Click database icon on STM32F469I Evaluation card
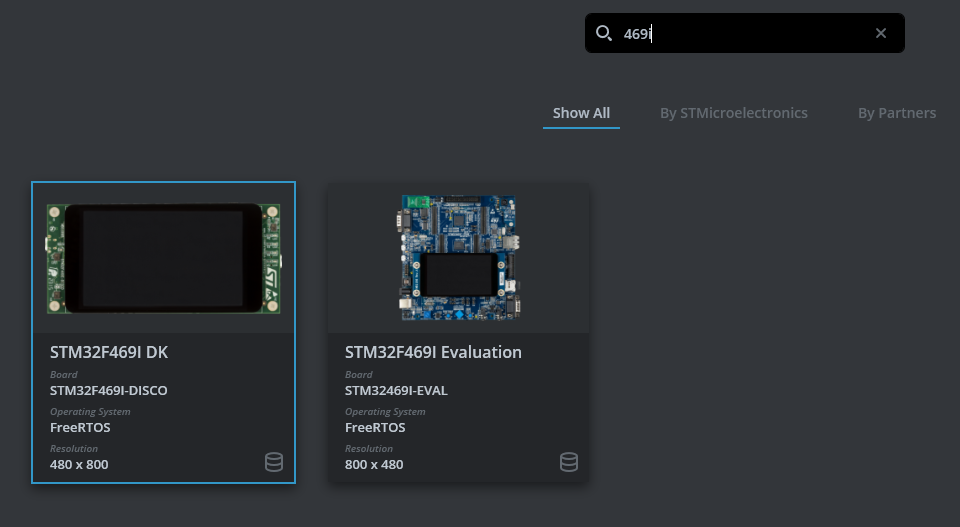The height and width of the screenshot is (527, 960). coord(568,462)
